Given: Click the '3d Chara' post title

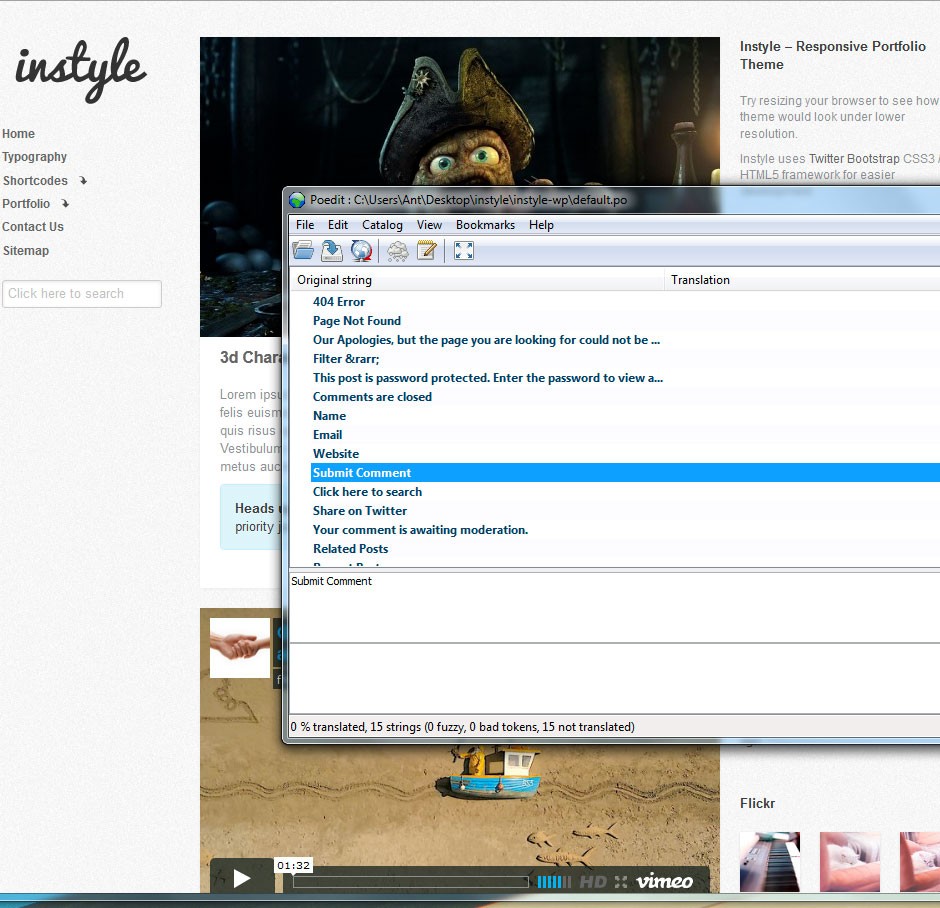Looking at the screenshot, I should [251, 358].
